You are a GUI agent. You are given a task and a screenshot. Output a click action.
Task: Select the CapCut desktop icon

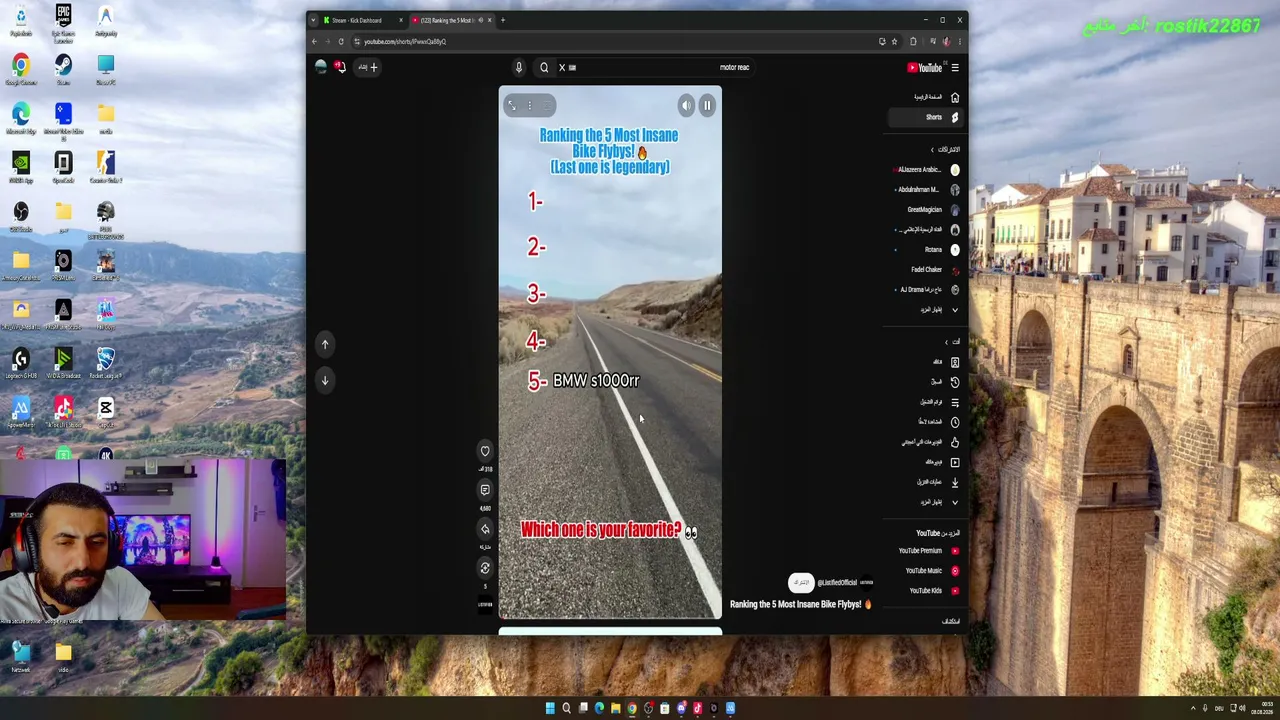click(x=105, y=411)
